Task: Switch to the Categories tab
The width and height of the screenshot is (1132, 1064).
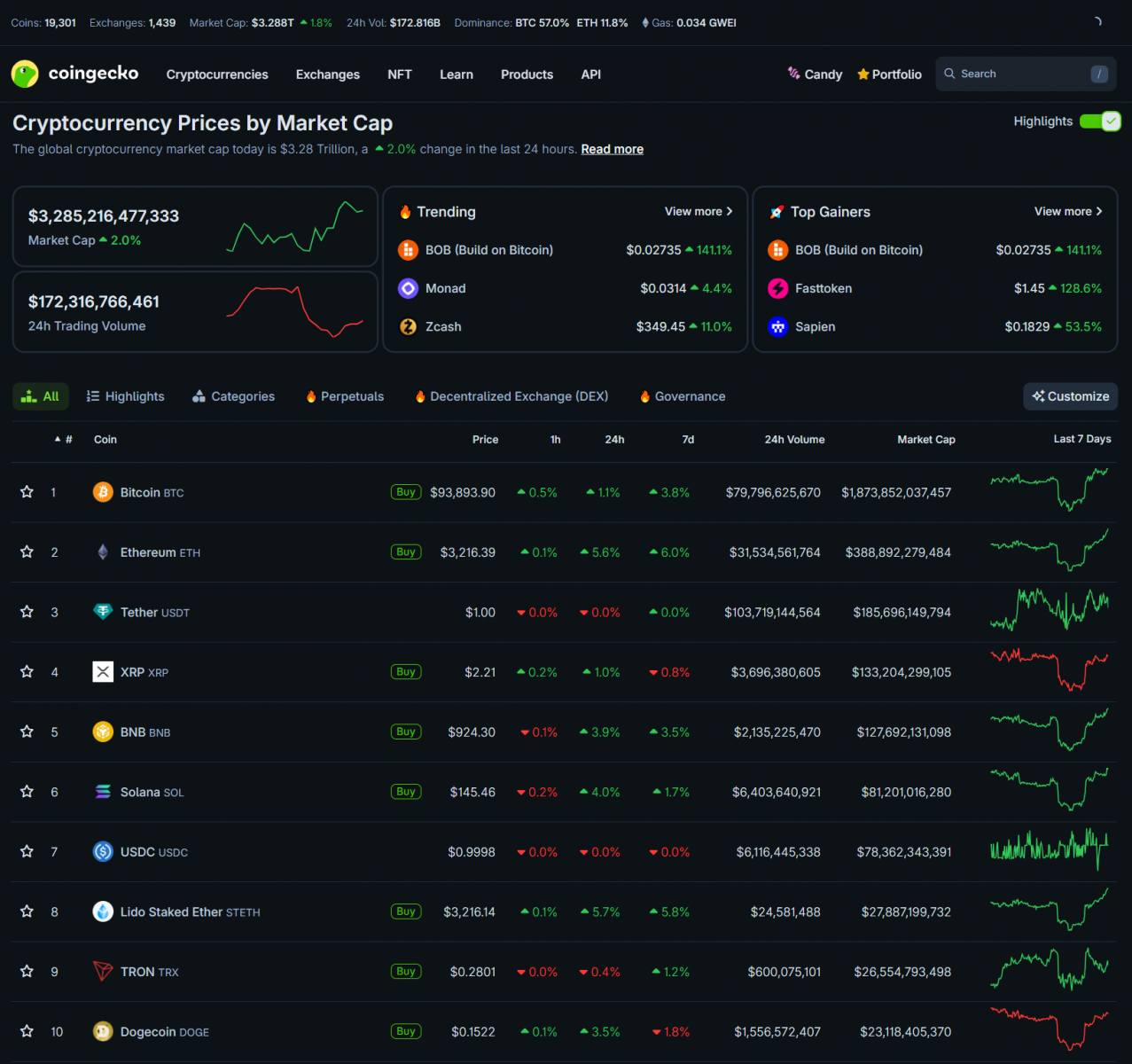Action: click(x=233, y=396)
